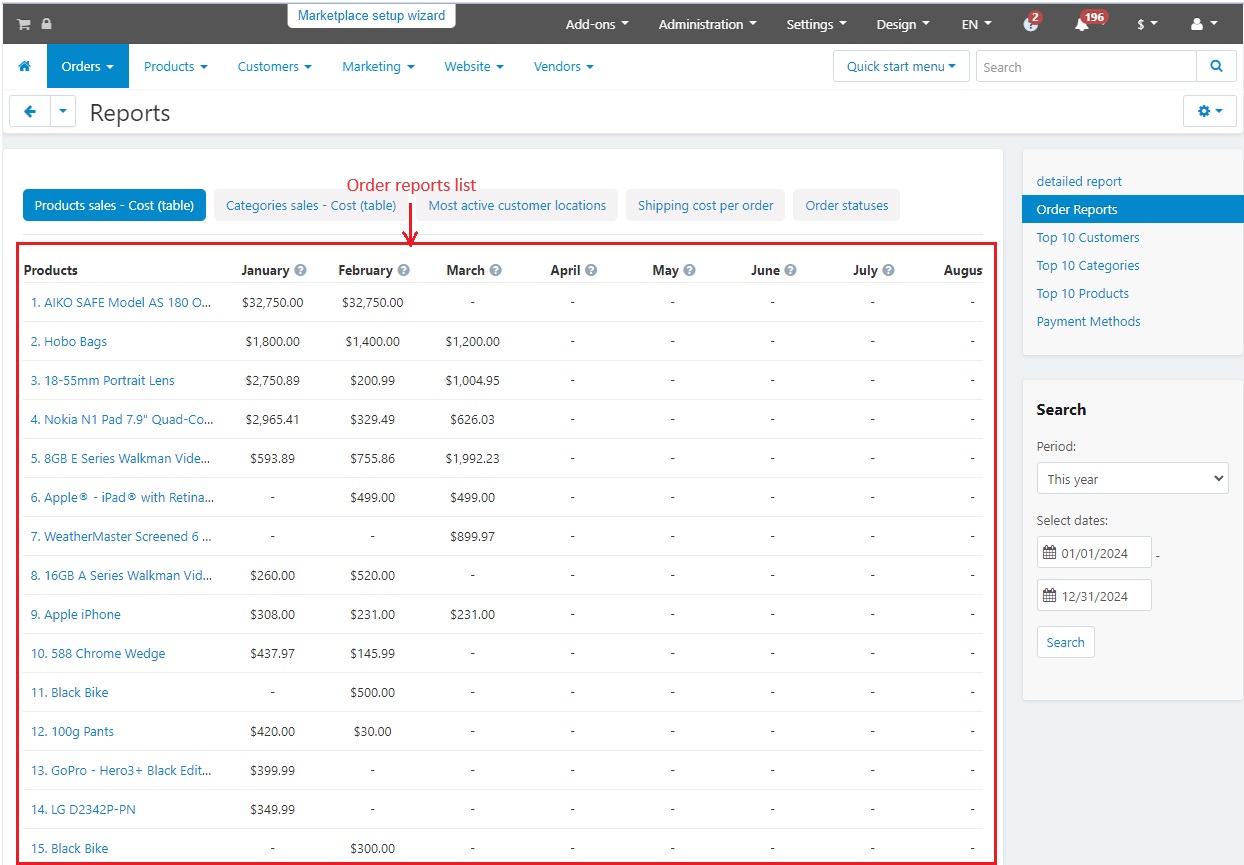Open the Design menu
Viewport: 1244px width, 865px height.
coord(903,24)
